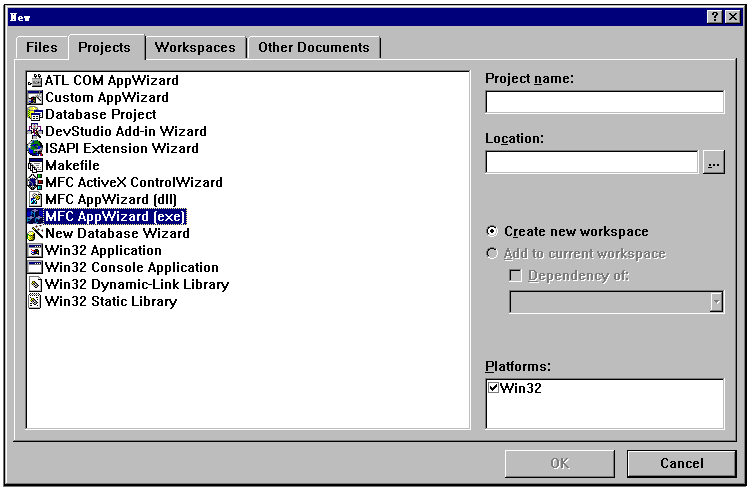Select DevStudio Add-in Wizard text

(126, 131)
